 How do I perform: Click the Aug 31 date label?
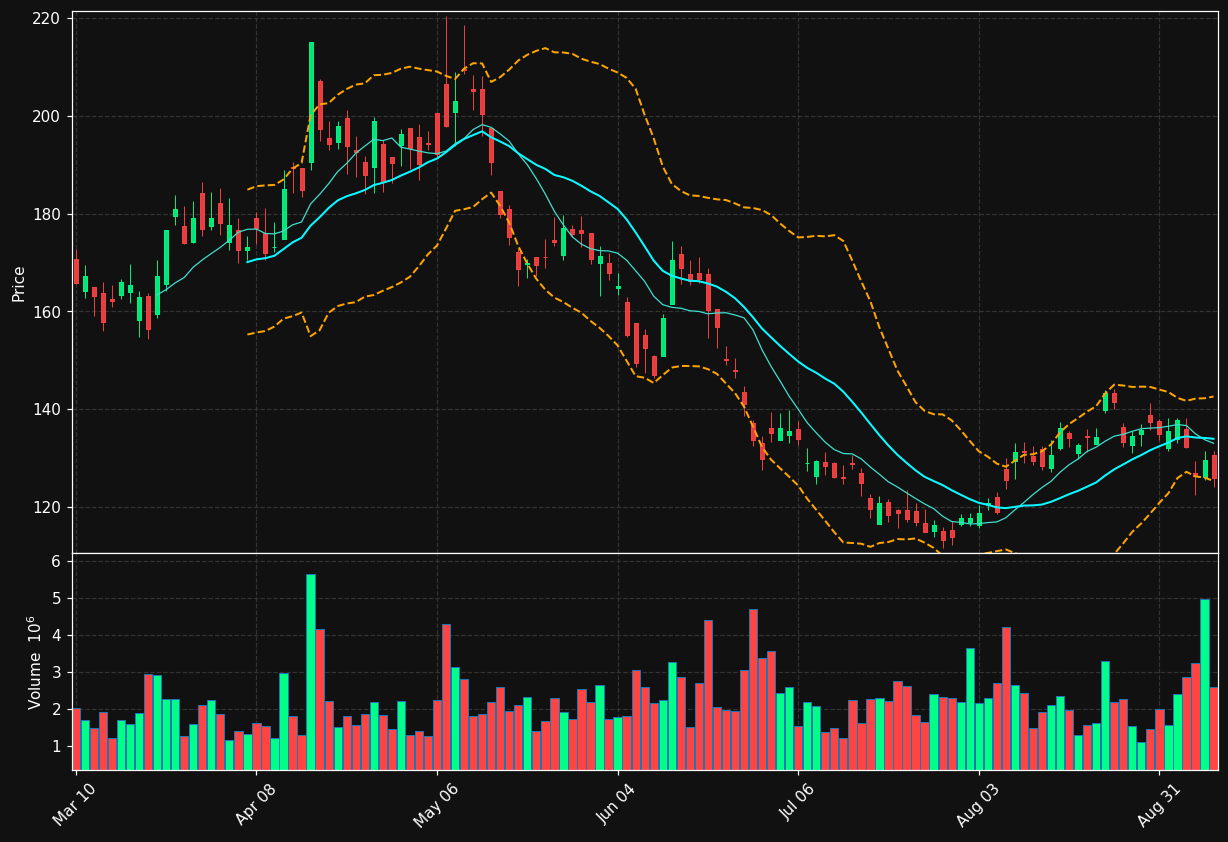click(x=1159, y=805)
